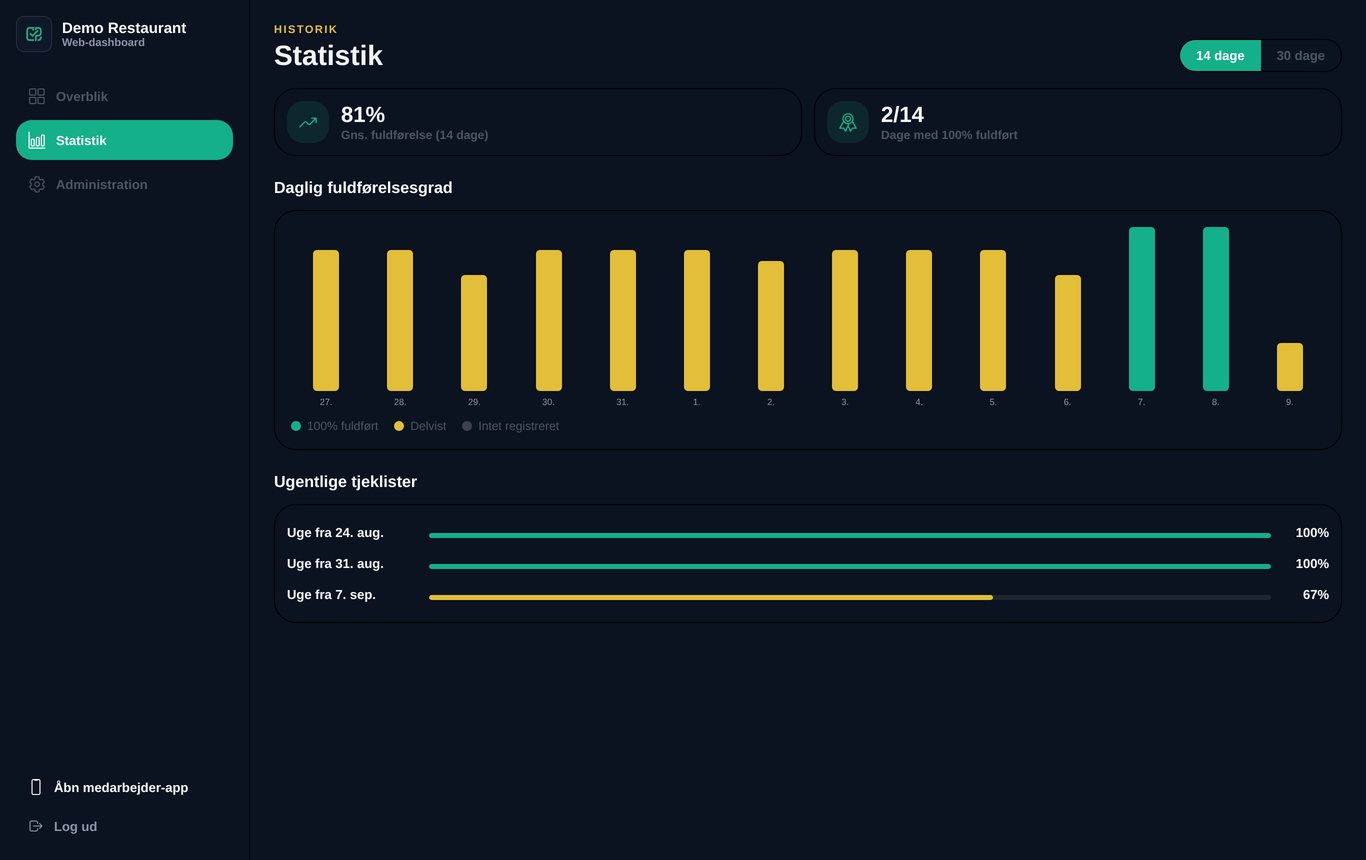Click the 81% average completion value

[x=363, y=114]
